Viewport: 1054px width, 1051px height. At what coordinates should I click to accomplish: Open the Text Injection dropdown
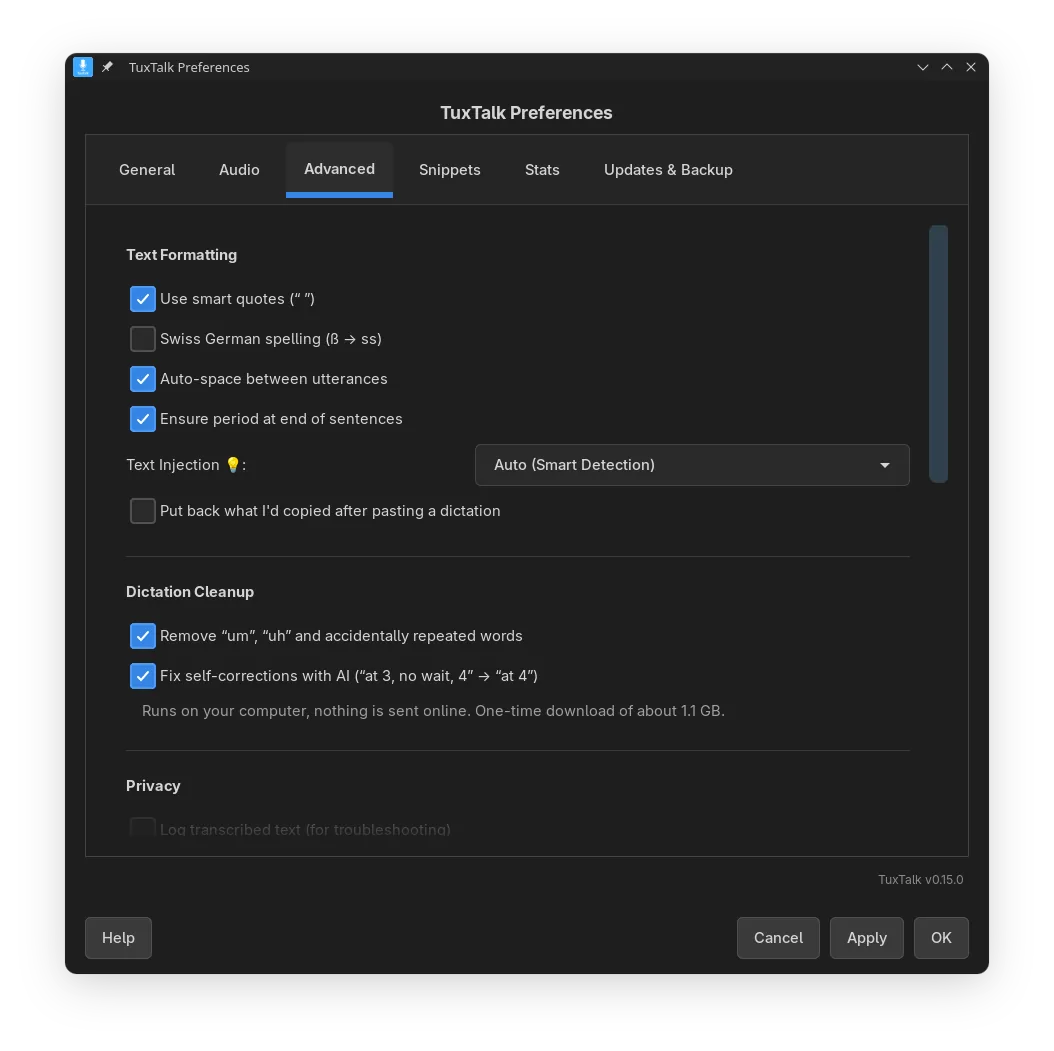692,465
